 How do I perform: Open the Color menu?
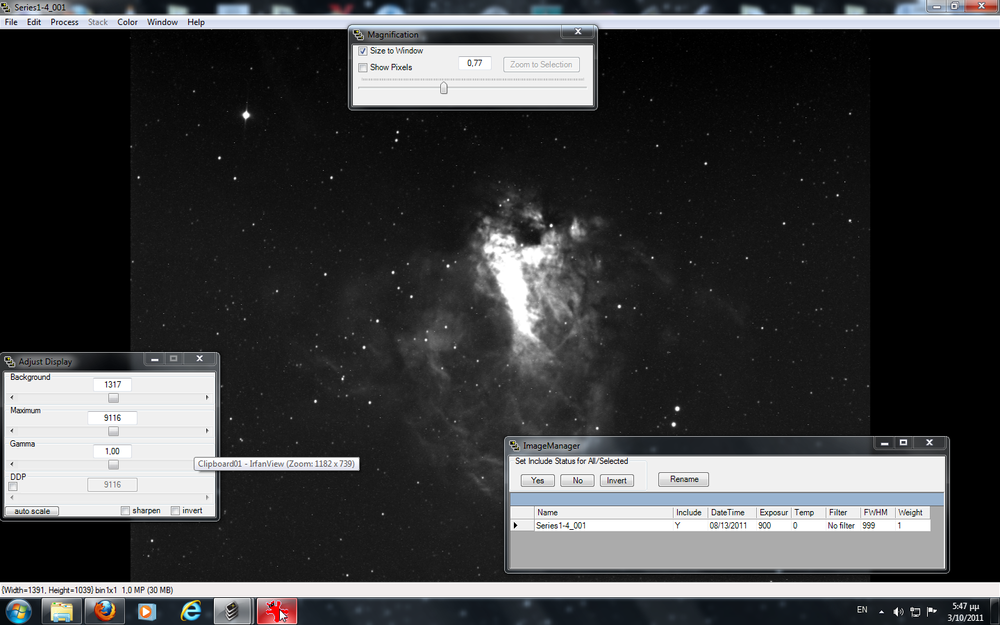(x=127, y=22)
